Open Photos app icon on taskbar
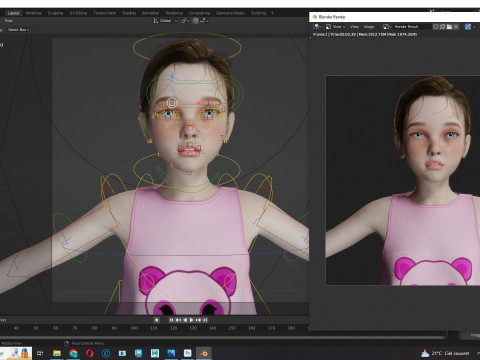 171,353
